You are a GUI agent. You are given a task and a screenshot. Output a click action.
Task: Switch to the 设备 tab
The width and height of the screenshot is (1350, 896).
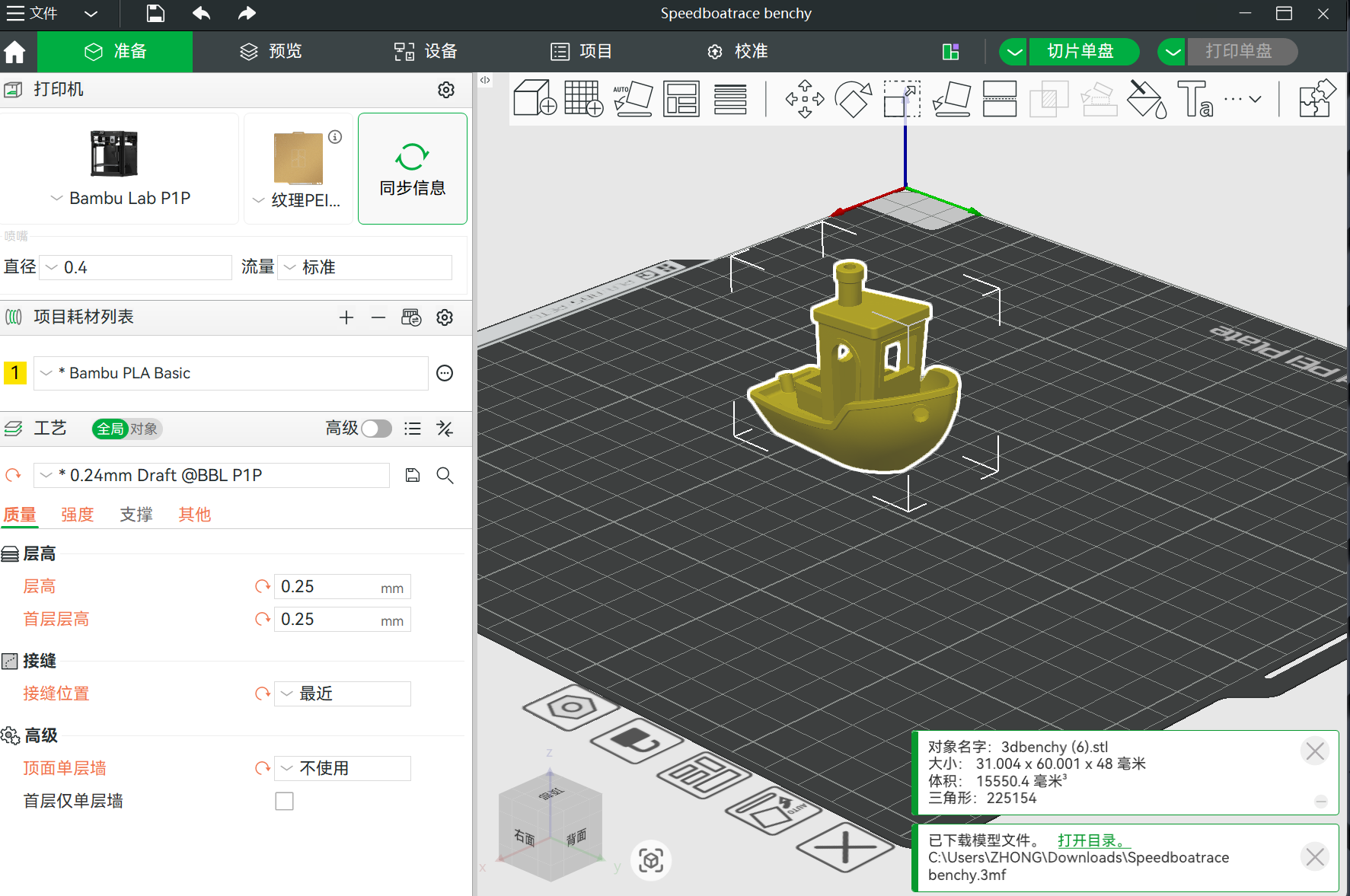426,52
